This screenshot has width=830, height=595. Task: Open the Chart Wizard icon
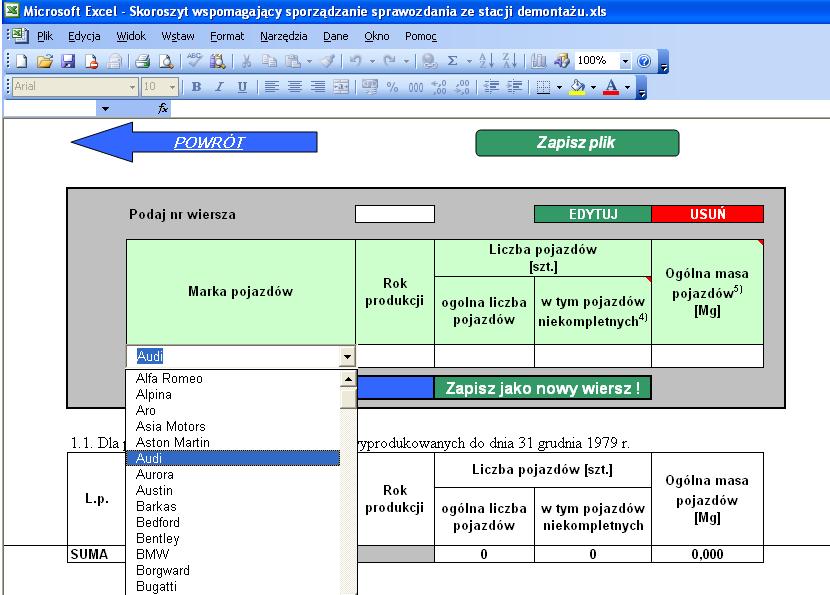tap(538, 61)
